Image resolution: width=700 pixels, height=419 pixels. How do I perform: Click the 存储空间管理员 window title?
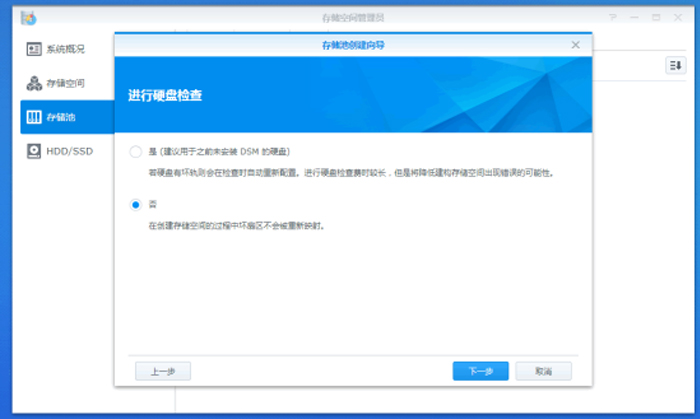353,18
